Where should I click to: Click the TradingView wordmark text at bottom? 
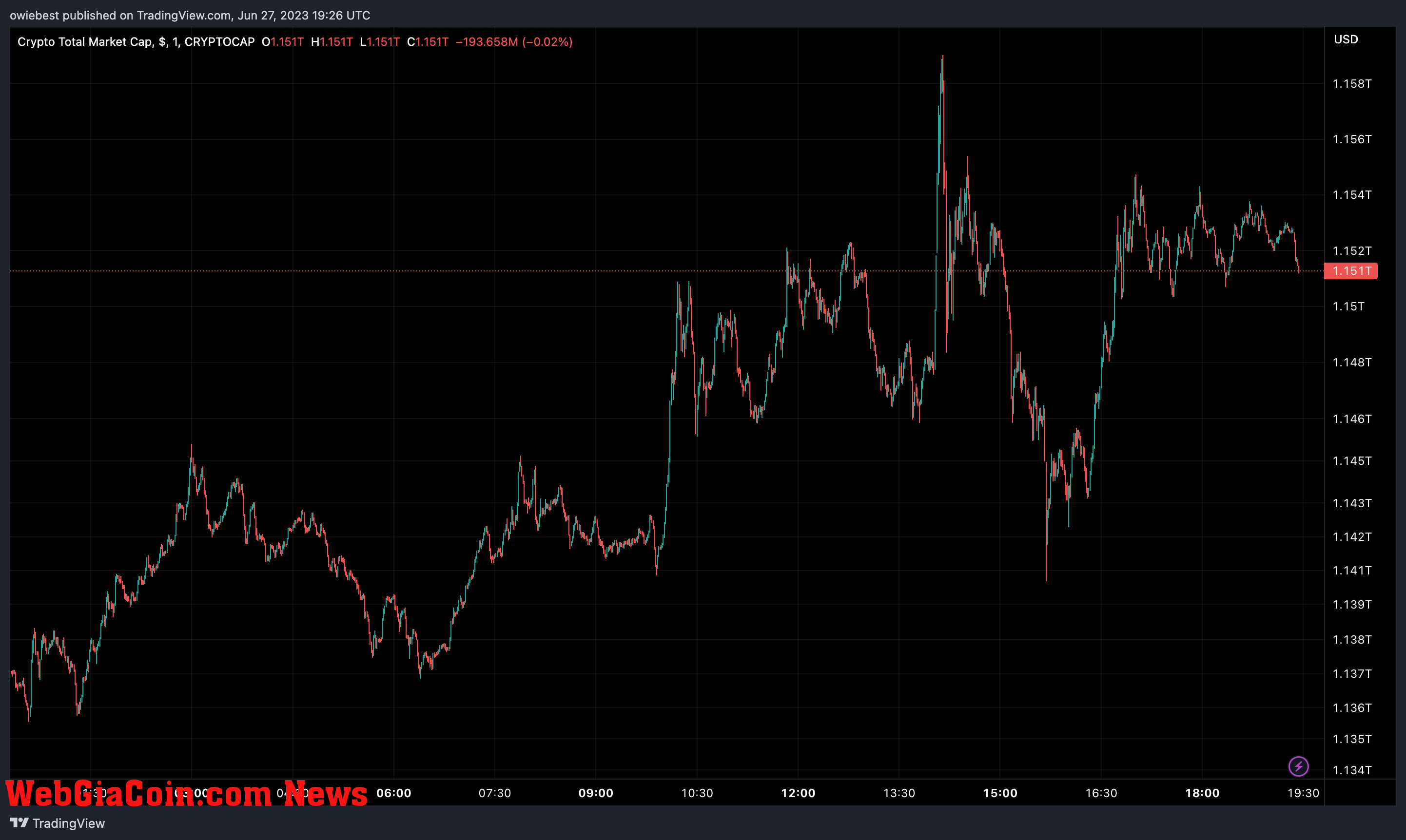[69, 823]
